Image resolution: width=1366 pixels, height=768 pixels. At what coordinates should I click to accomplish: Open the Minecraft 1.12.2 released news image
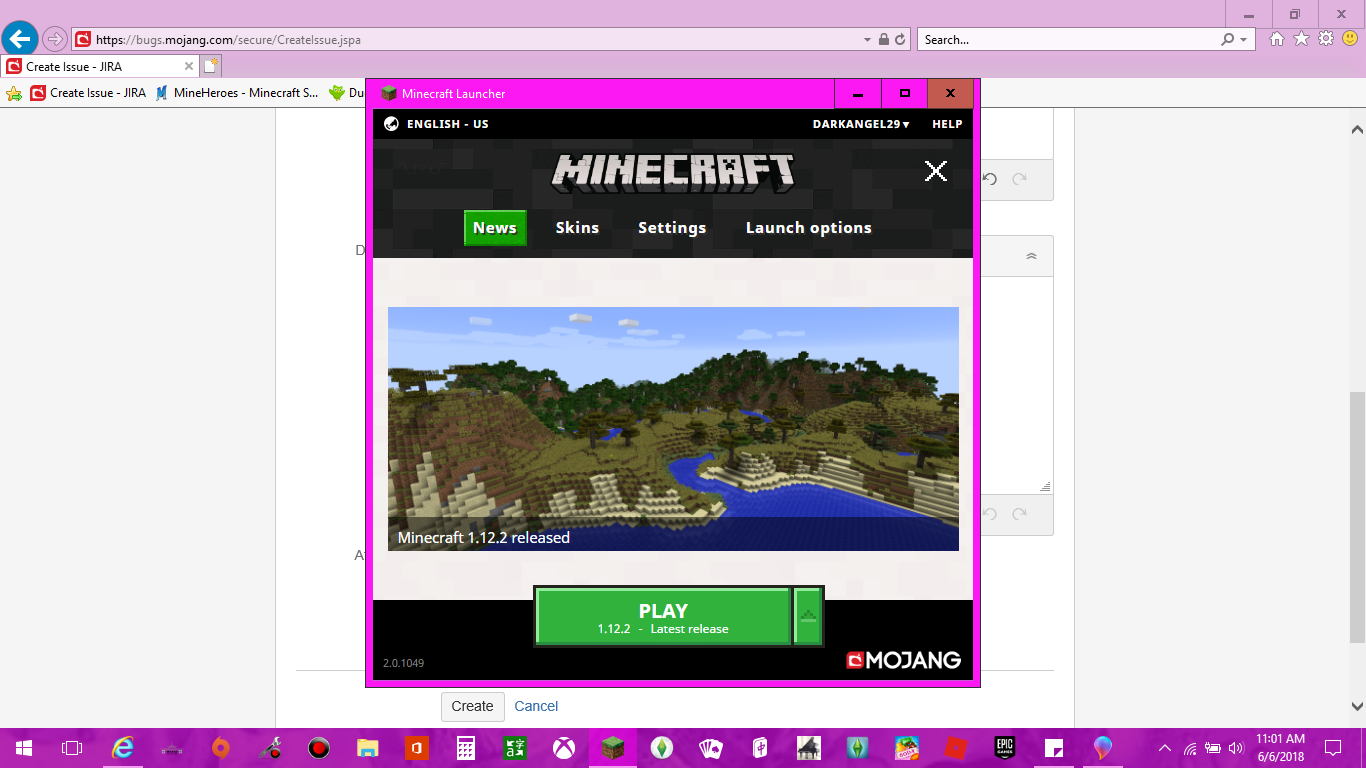[x=673, y=429]
